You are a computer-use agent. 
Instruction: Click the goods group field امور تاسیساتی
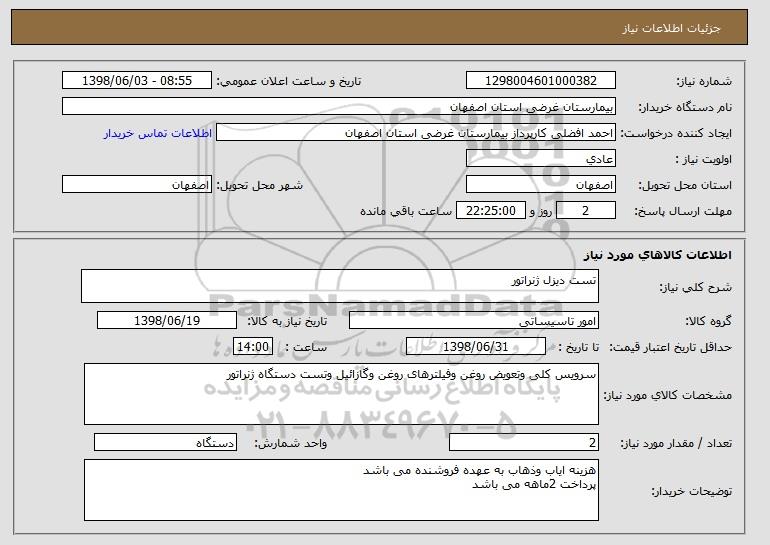474,321
